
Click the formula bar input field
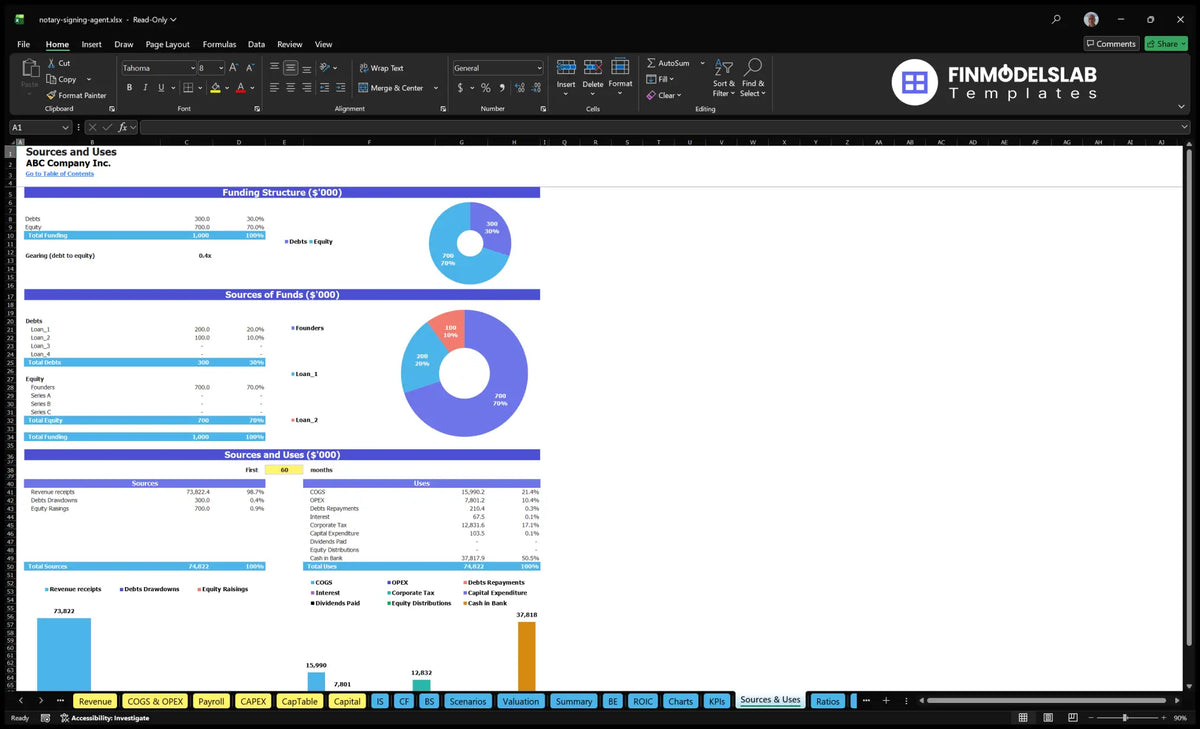tap(665, 127)
